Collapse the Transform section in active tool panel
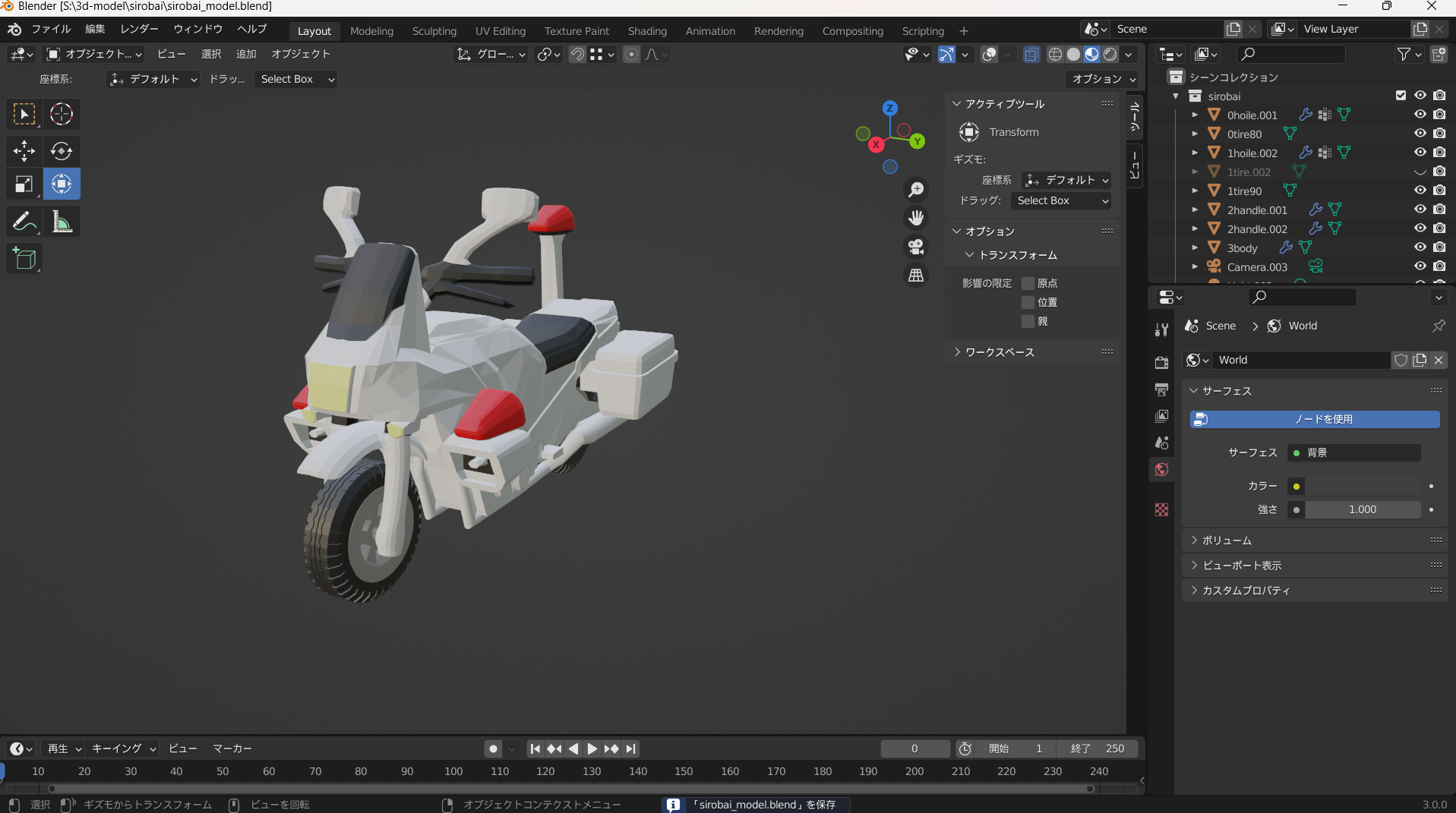1456x813 pixels. pos(1018,255)
